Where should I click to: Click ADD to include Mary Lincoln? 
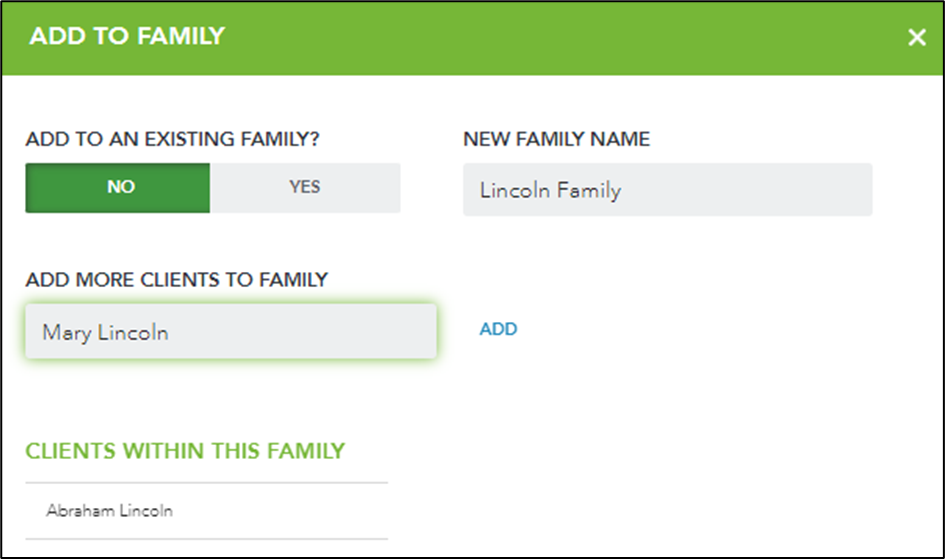498,329
